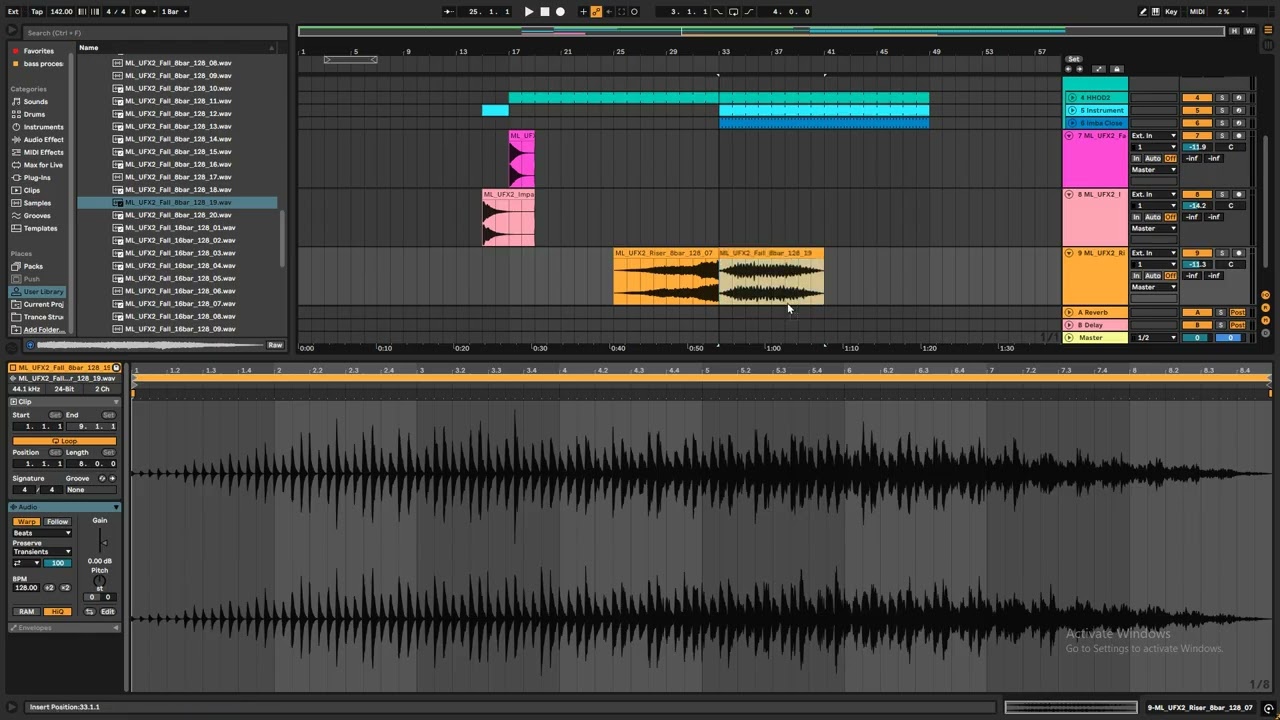This screenshot has height=720, width=1280.
Task: Fold track 9 ML_UFX2_Ri
Action: [1069, 253]
